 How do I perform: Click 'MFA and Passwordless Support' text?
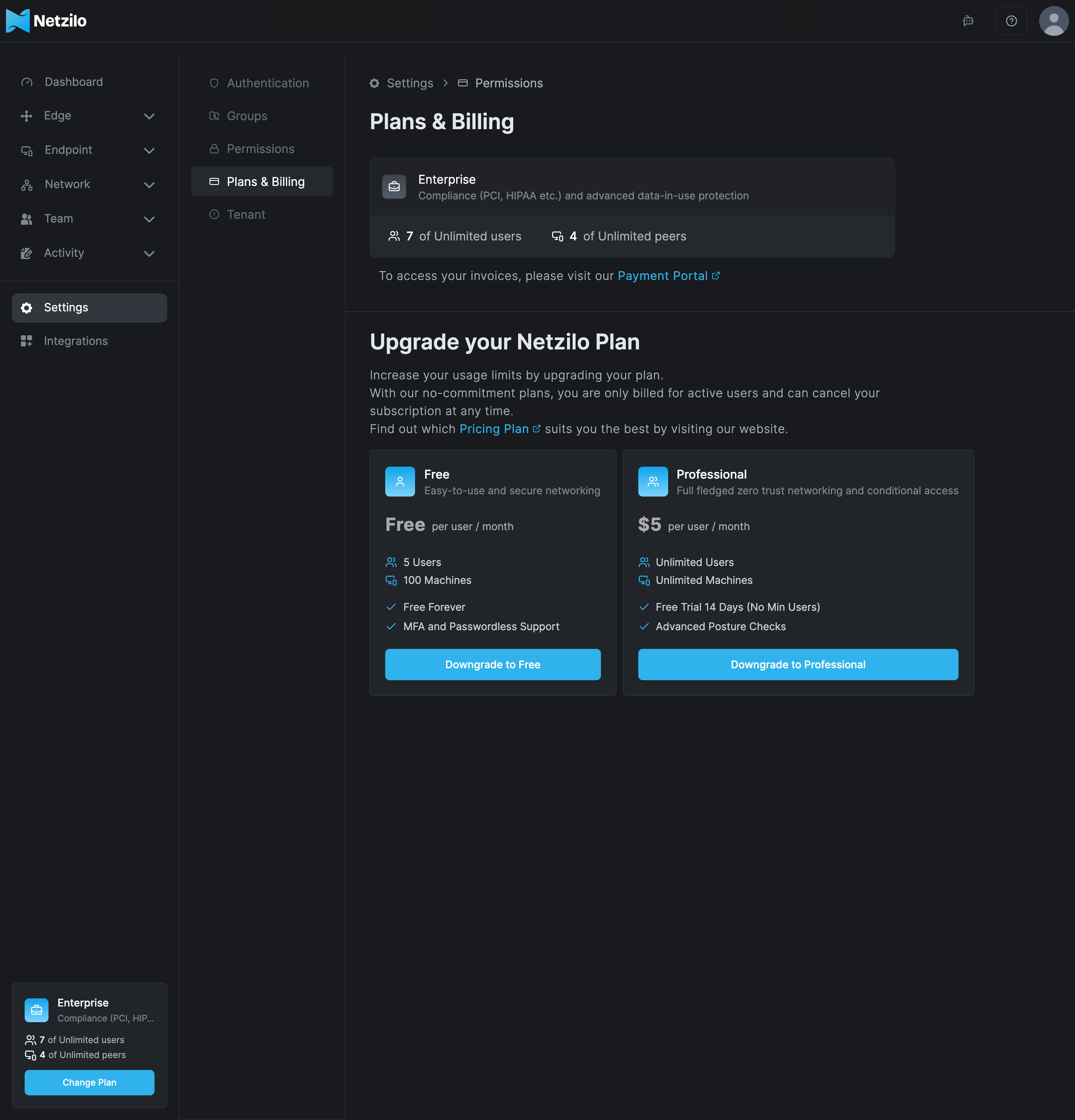tap(481, 627)
